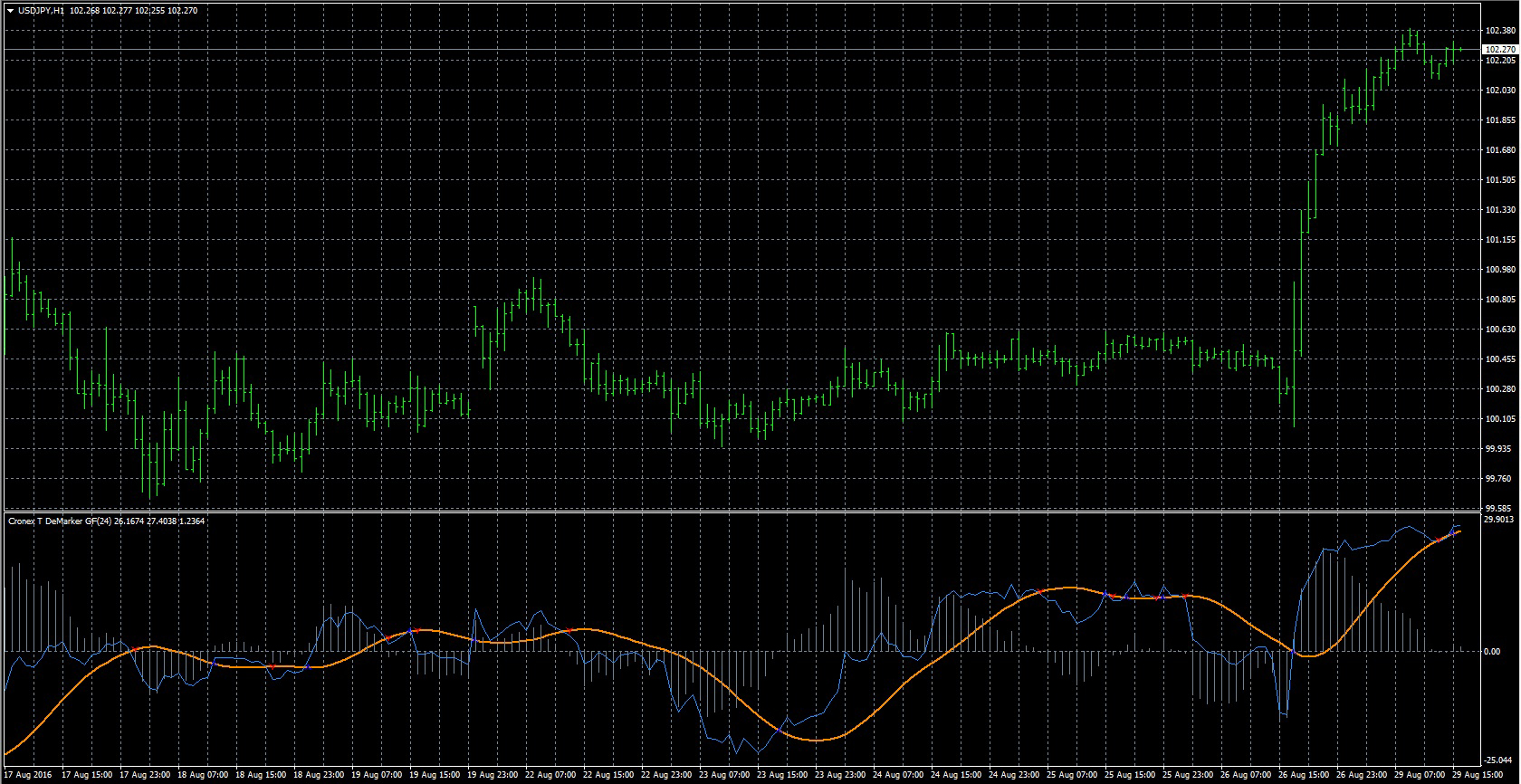Click the indicator 0.00 level label
This screenshot has width=1521, height=784.
pyautogui.click(x=1494, y=651)
